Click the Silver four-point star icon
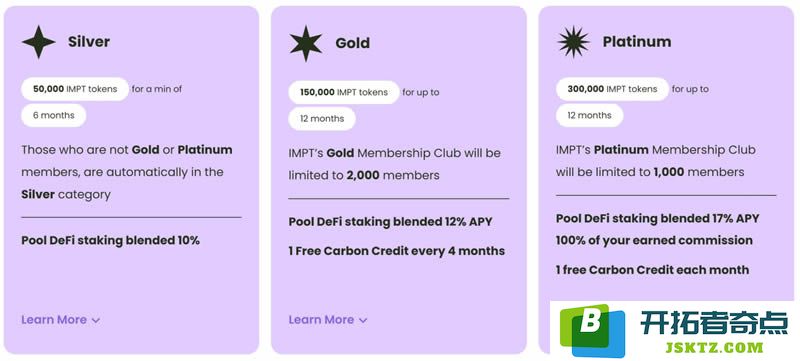Viewport: 800px width, 361px height. point(39,42)
